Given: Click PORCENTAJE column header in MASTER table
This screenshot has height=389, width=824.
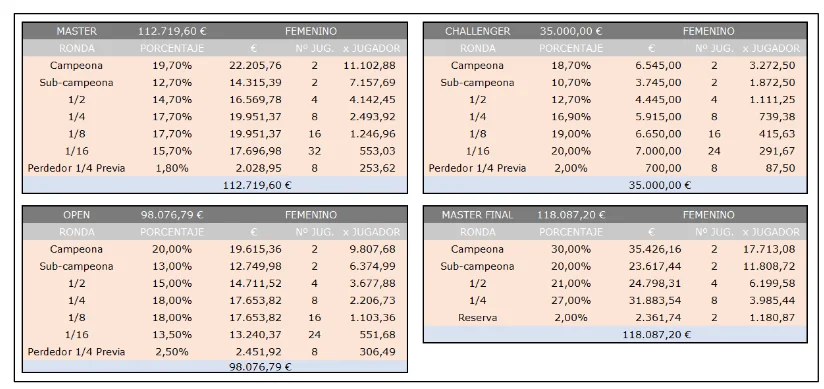Looking at the screenshot, I should click(172, 48).
